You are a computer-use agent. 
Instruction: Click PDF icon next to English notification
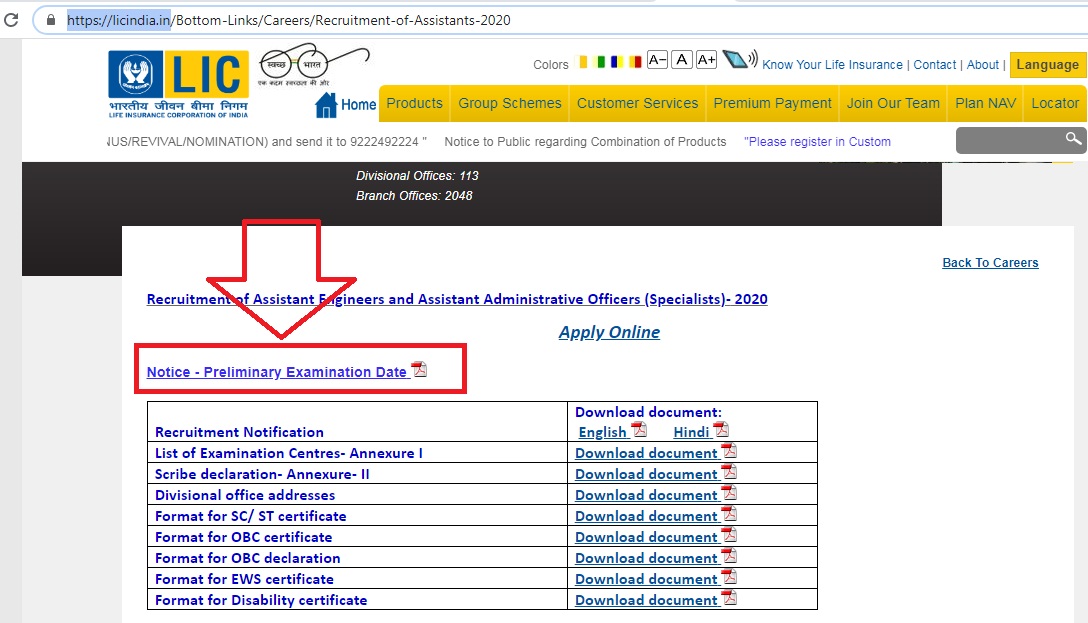pos(639,429)
